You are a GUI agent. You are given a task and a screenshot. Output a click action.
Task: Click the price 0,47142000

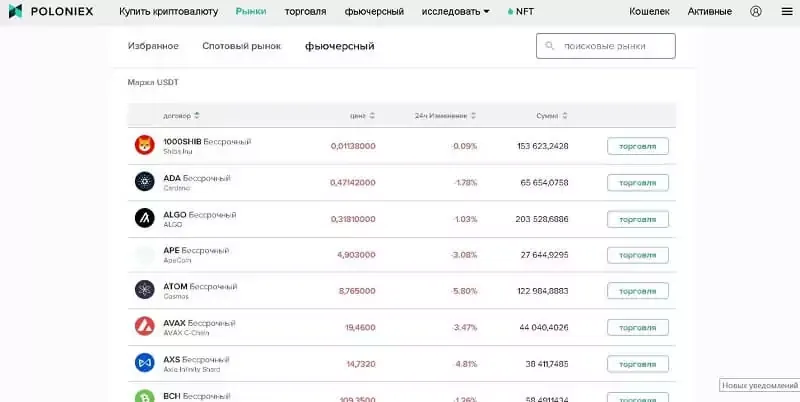coord(353,183)
